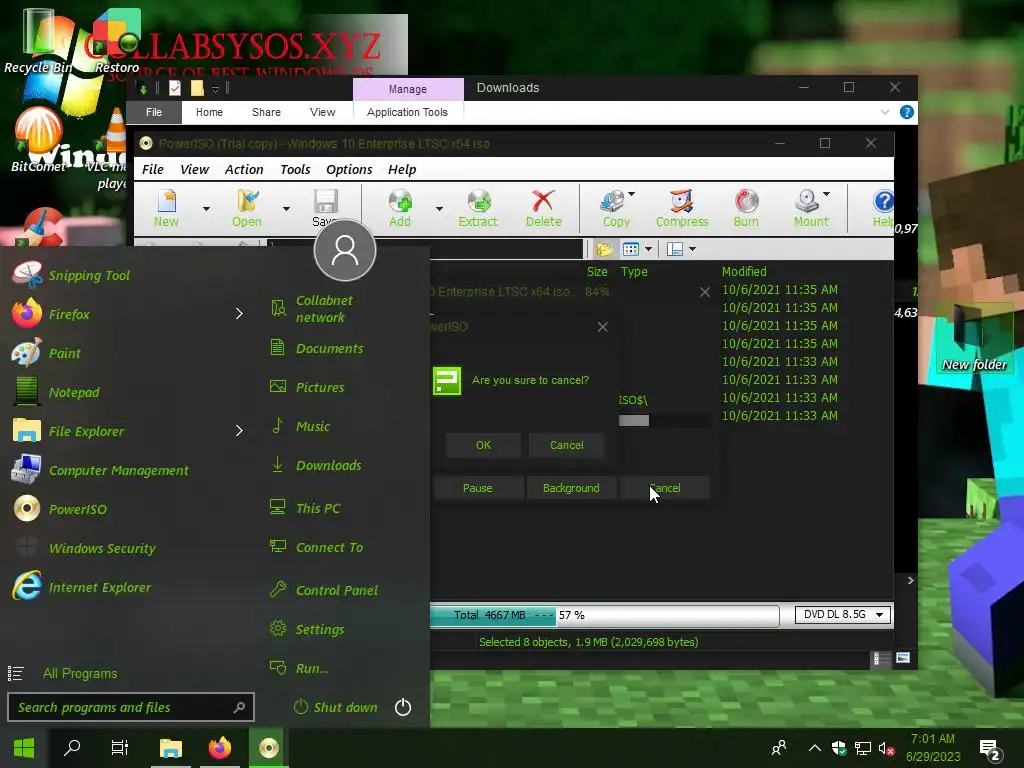The width and height of the screenshot is (1024, 768).
Task: Open Task View on the taskbar
Action: click(120, 748)
